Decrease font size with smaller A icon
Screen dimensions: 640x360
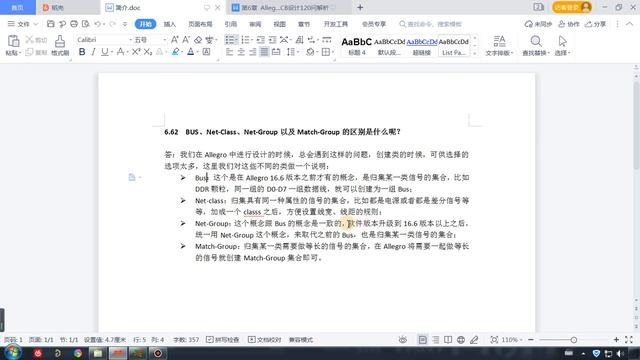(186, 40)
